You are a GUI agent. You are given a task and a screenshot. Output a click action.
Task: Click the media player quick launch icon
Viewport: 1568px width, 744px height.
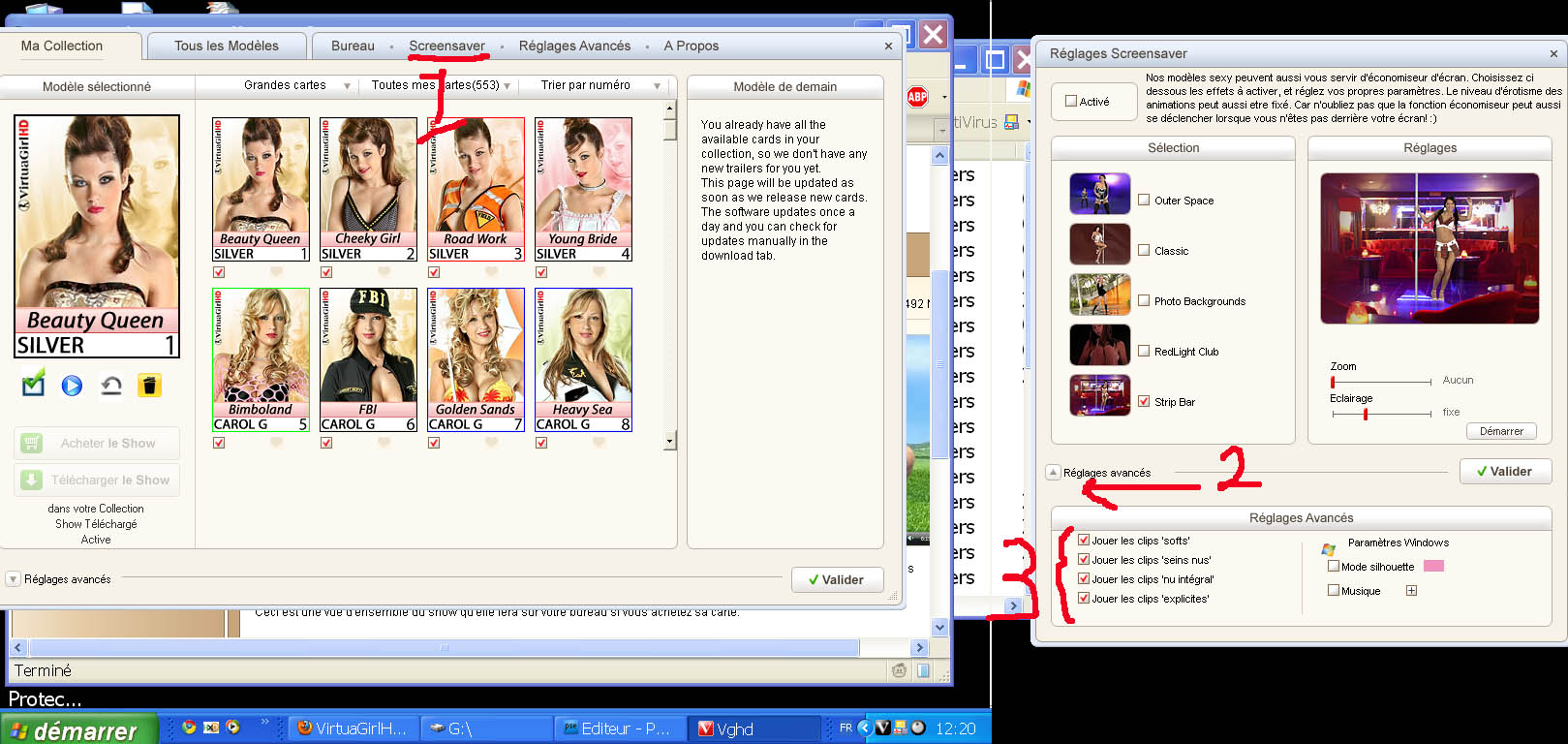[x=232, y=727]
